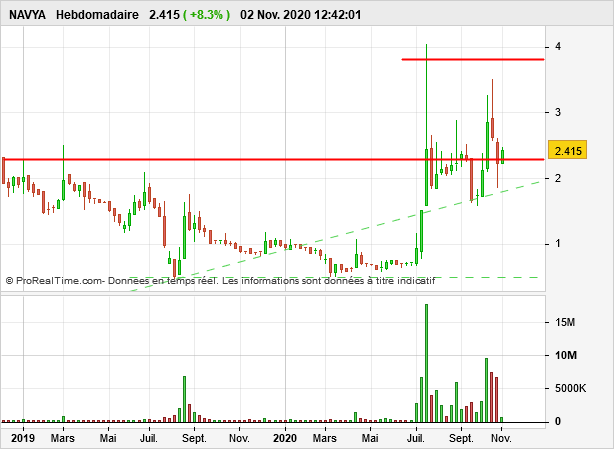Viewport: 614px width, 449px height.
Task: Click the Juil. label after 2020
Action: tap(416, 438)
